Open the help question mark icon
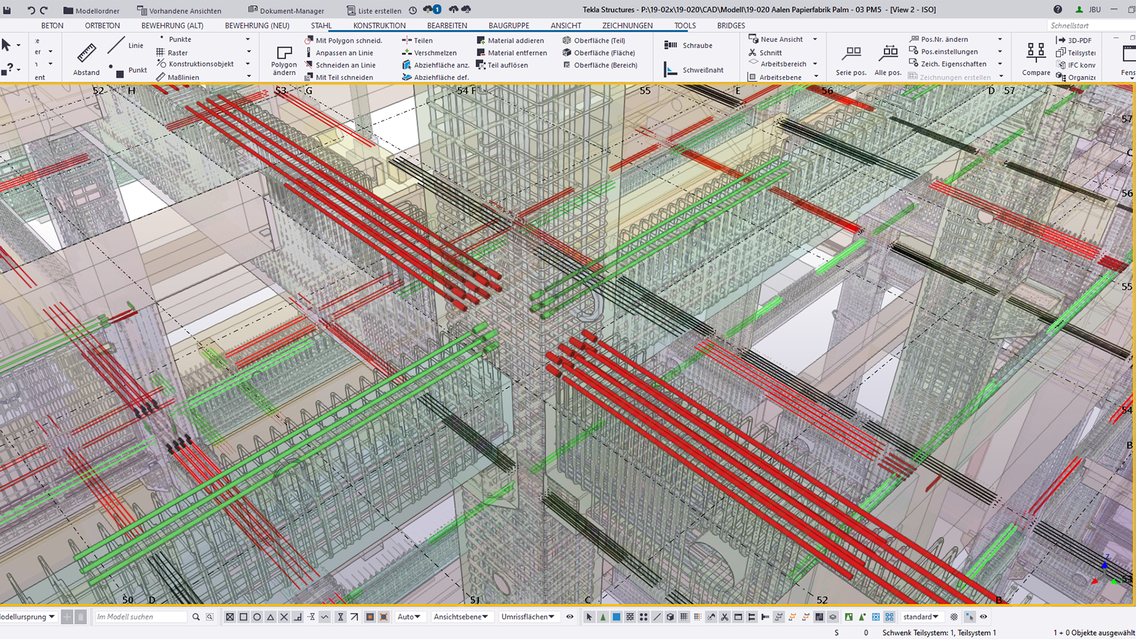 [1058, 9]
